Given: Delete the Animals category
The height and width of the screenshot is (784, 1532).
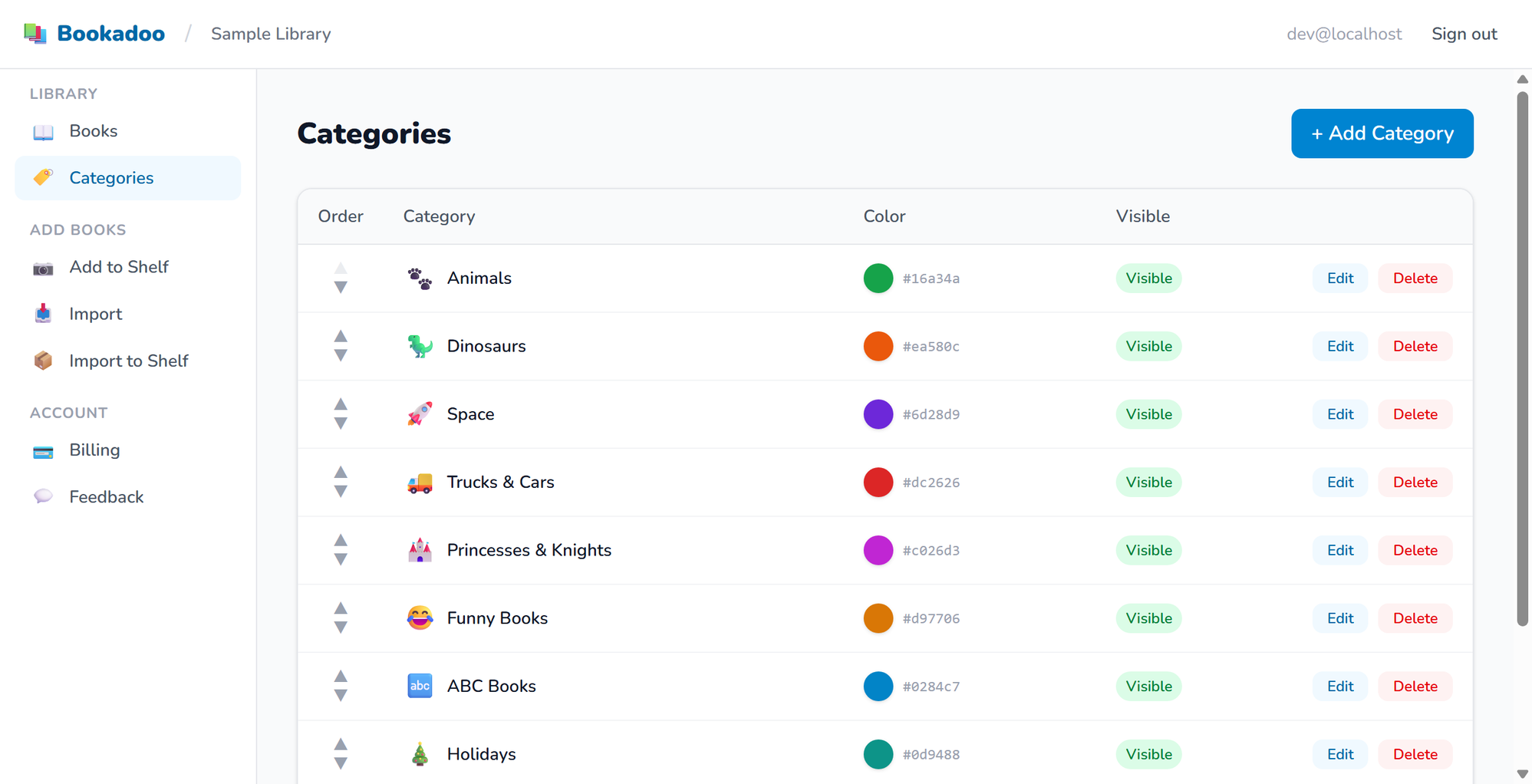Looking at the screenshot, I should tap(1415, 278).
